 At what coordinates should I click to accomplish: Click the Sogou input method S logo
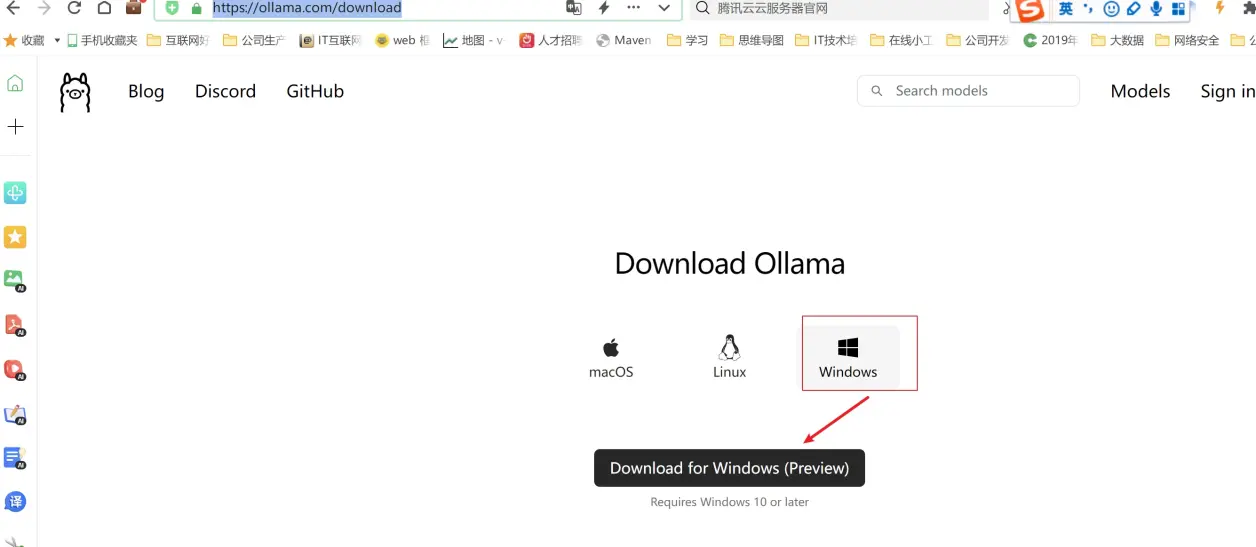[x=1030, y=10]
